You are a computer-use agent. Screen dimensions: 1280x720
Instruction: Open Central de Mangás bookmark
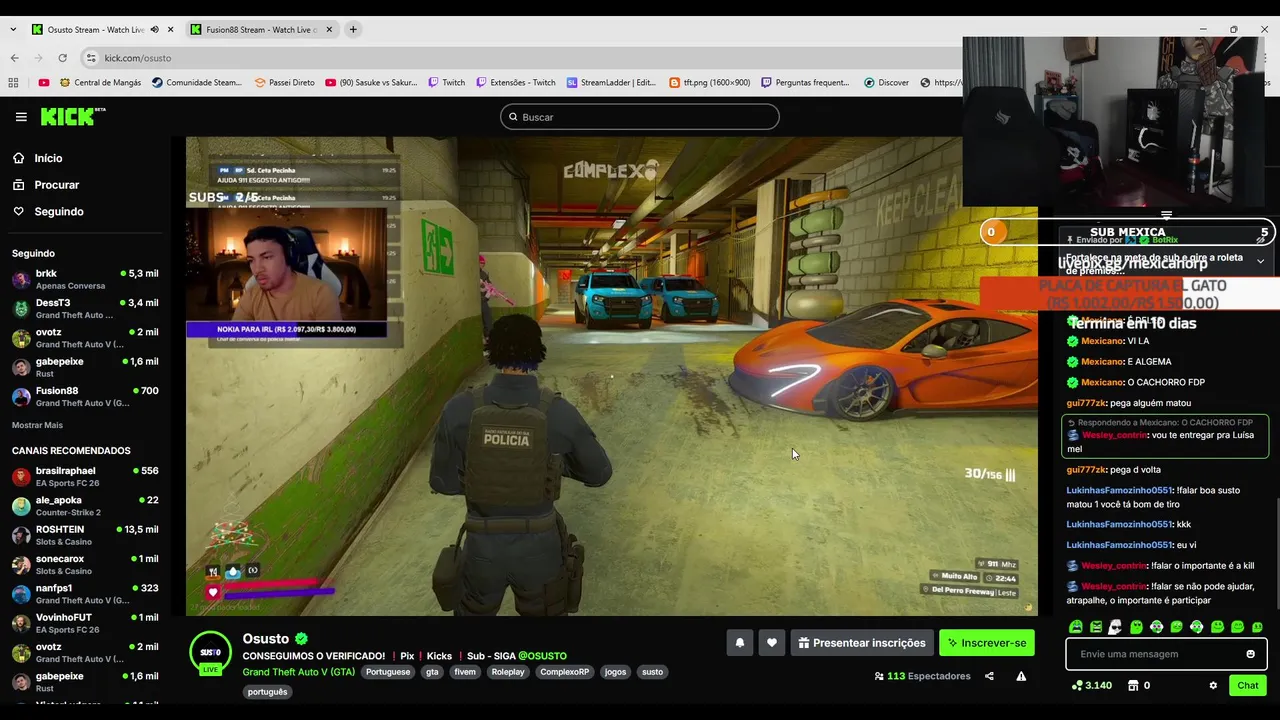(x=100, y=83)
